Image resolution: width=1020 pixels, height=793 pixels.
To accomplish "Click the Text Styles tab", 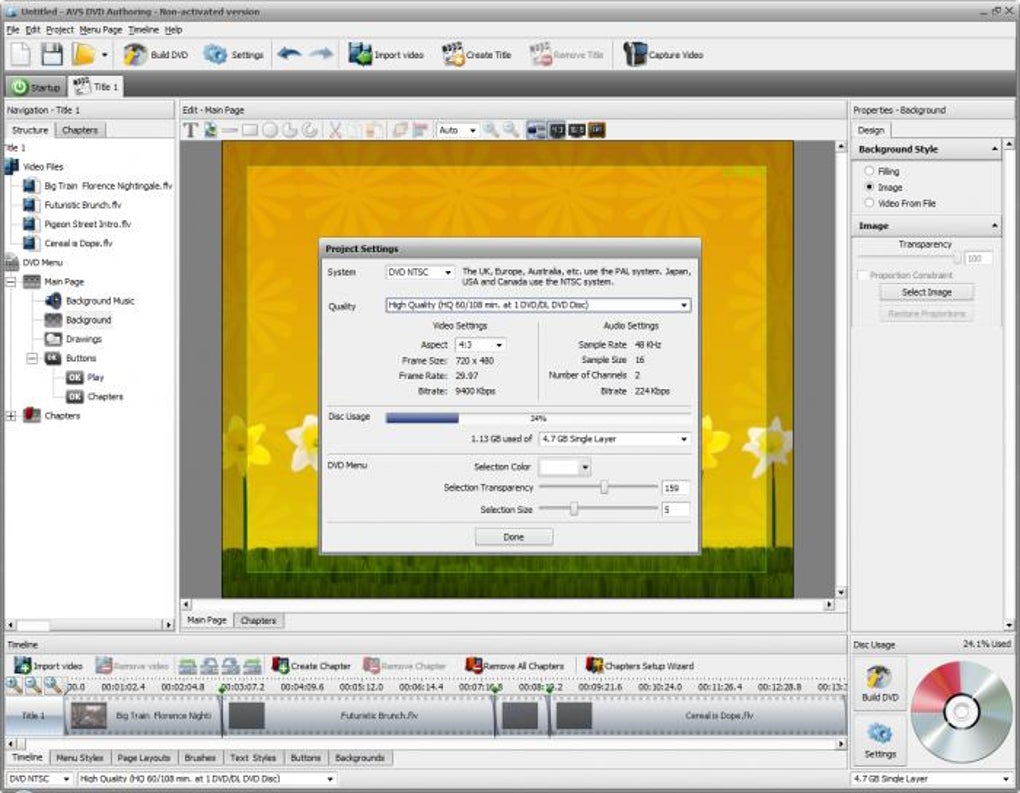I will click(x=252, y=758).
